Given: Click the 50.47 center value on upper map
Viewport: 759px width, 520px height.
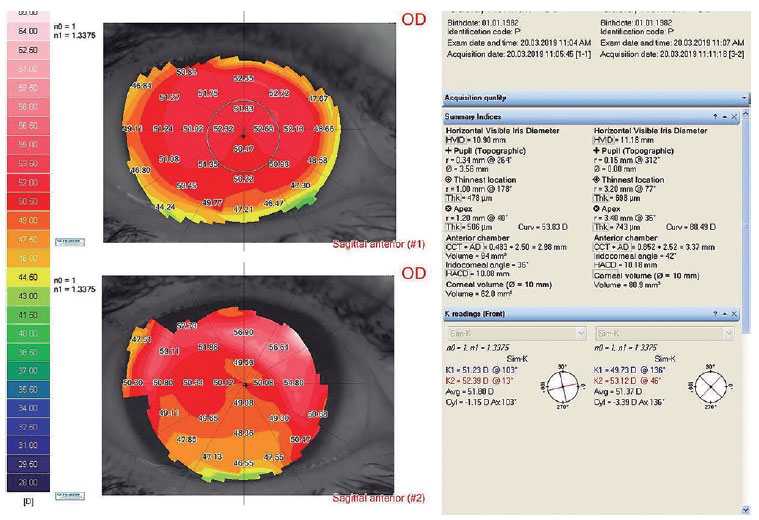Looking at the screenshot, I should coord(244,147).
